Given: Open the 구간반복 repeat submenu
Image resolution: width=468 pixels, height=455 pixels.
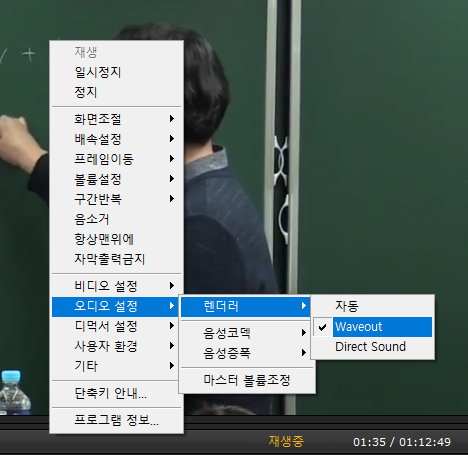Looking at the screenshot, I should (x=116, y=199).
